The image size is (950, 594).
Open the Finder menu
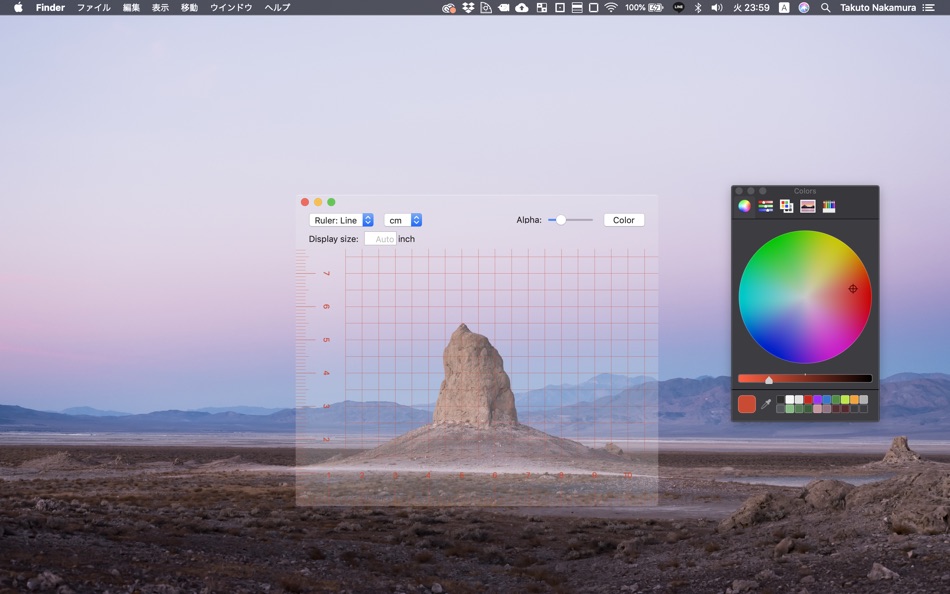(x=50, y=7)
